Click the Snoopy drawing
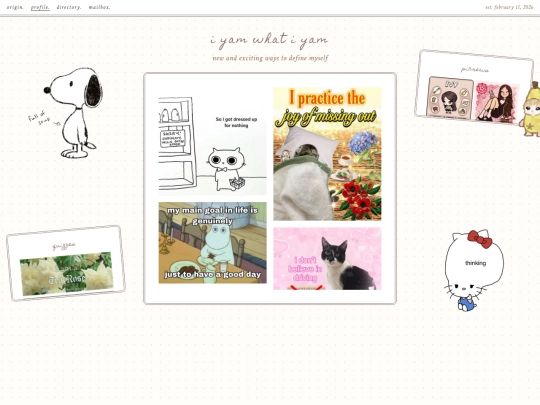Screen dimensions: 540x405 click(x=74, y=113)
